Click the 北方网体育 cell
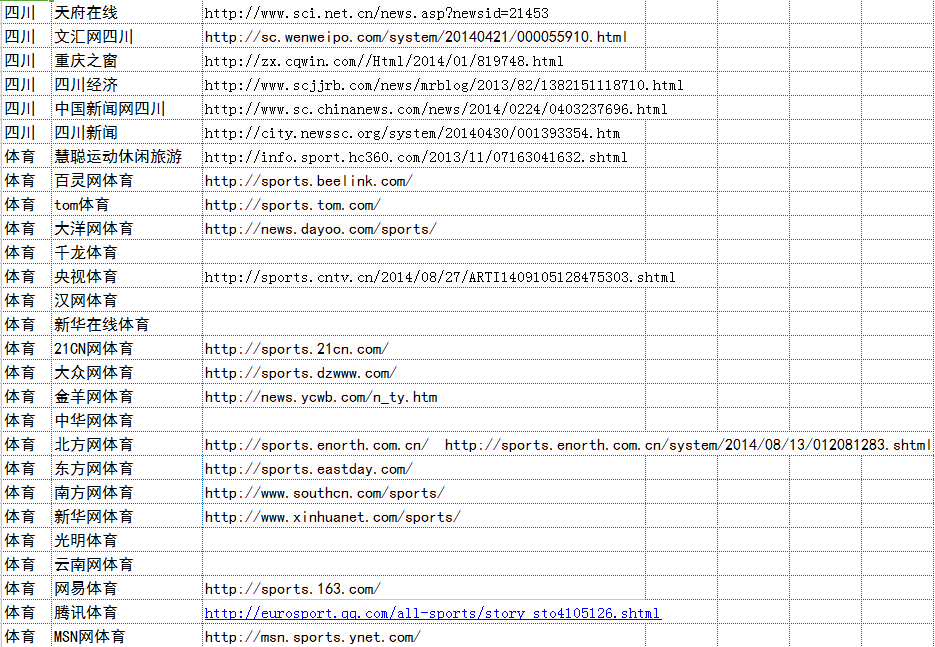Screen dimensions: 935x647 click(x=126, y=444)
